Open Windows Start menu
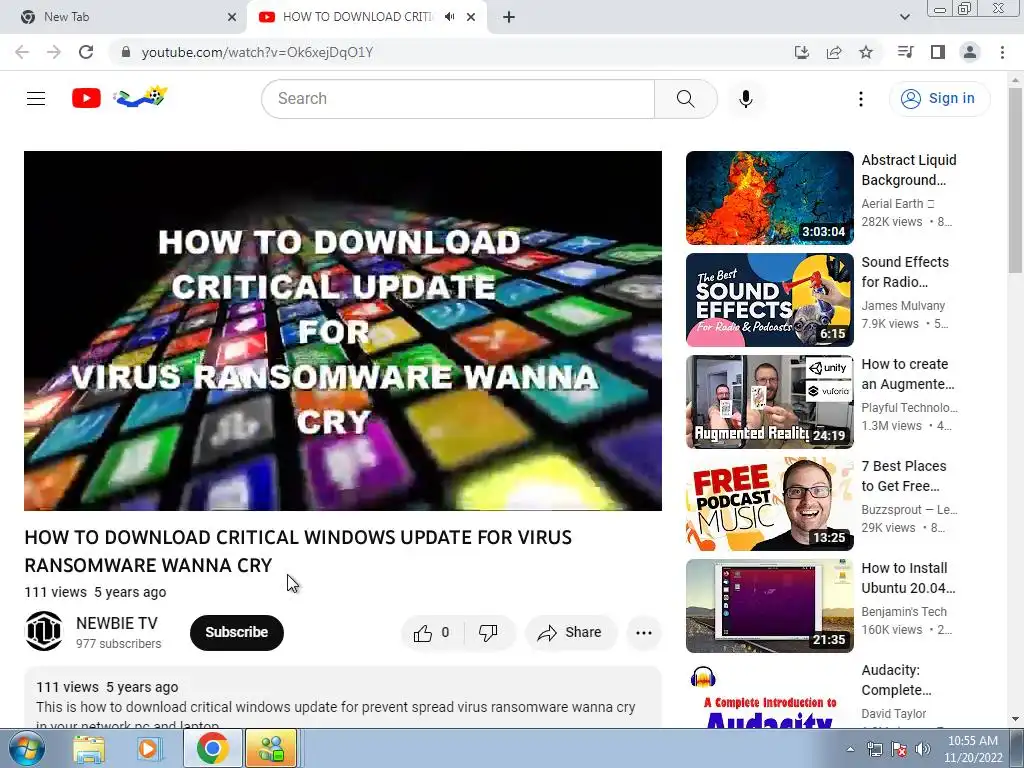The width and height of the screenshot is (1024, 768). (x=26, y=748)
